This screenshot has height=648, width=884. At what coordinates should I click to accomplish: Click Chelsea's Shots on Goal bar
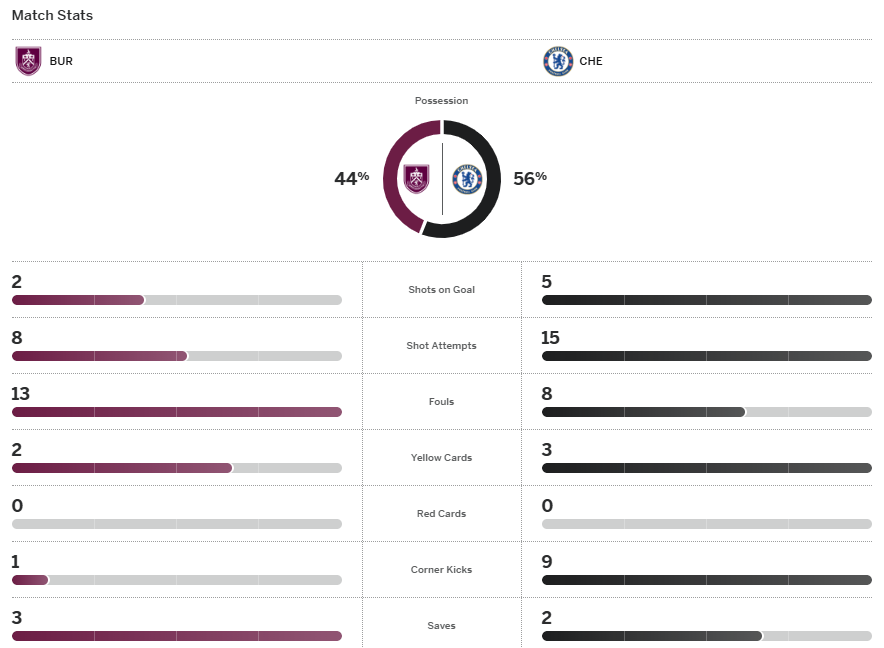tap(706, 300)
